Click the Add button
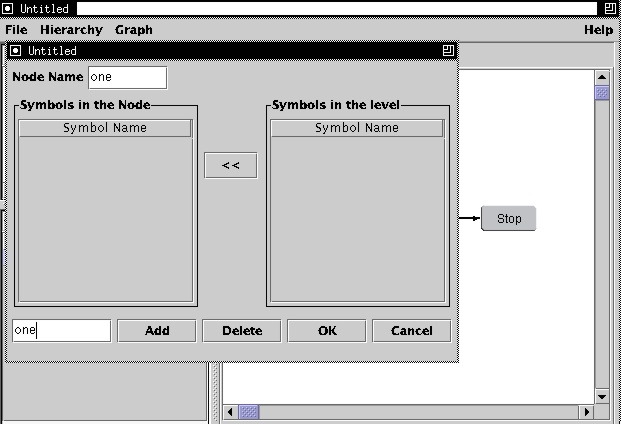621x424 pixels. click(x=157, y=331)
